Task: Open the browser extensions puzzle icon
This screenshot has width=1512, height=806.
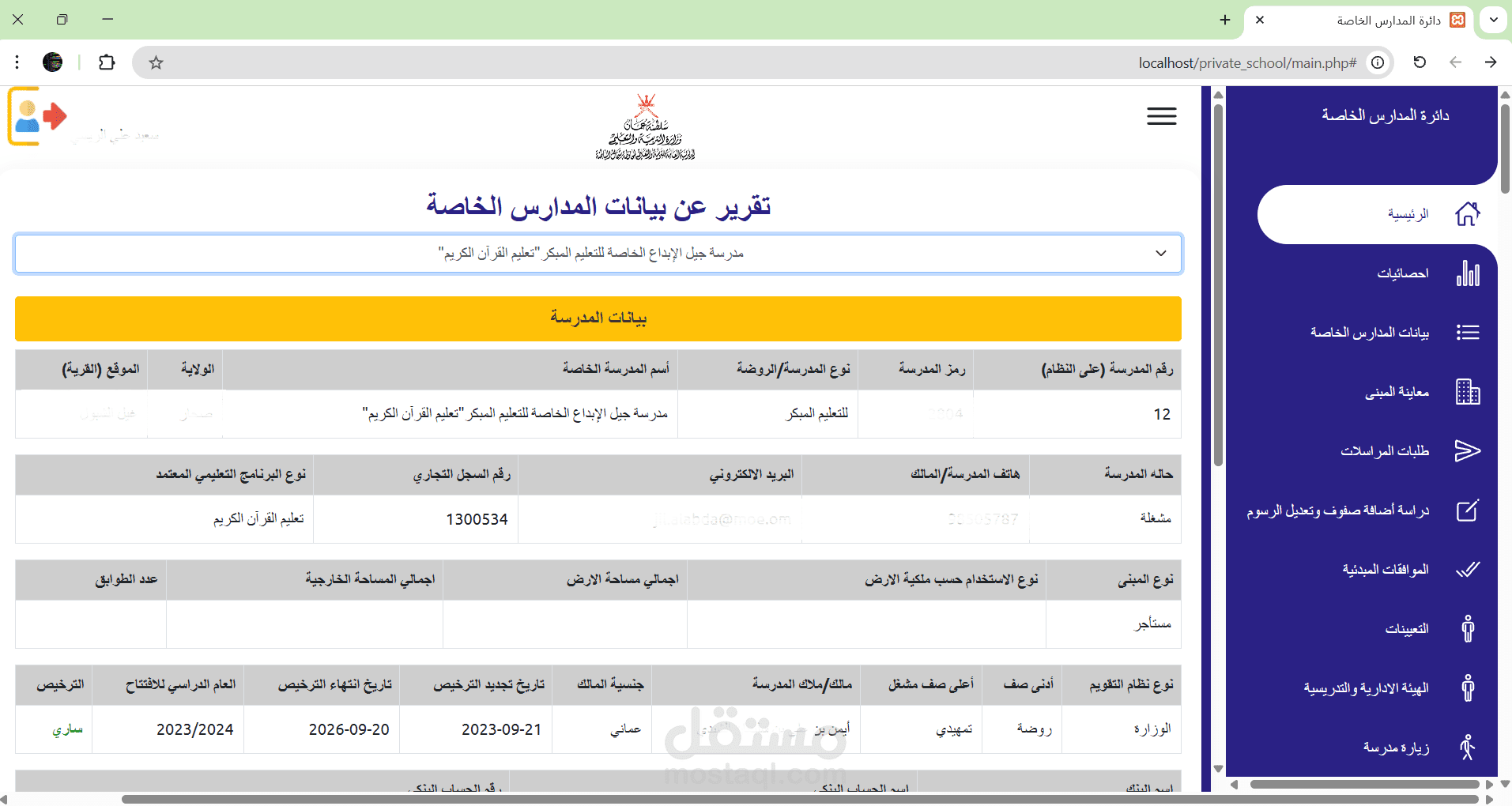Action: click(x=107, y=62)
